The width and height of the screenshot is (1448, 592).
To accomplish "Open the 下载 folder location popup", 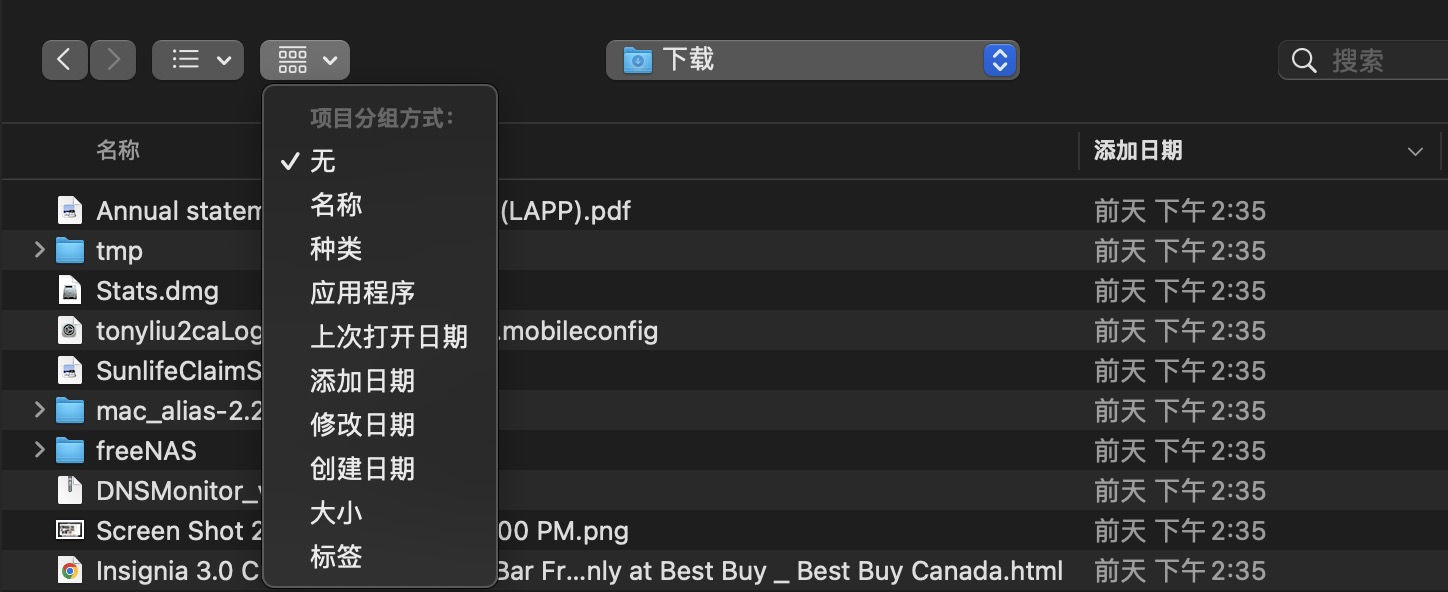I will pos(812,60).
